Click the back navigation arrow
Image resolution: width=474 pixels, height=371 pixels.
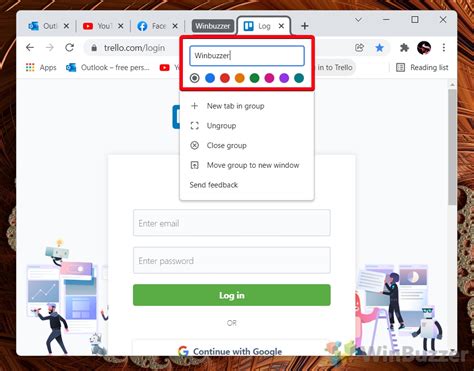(30, 48)
